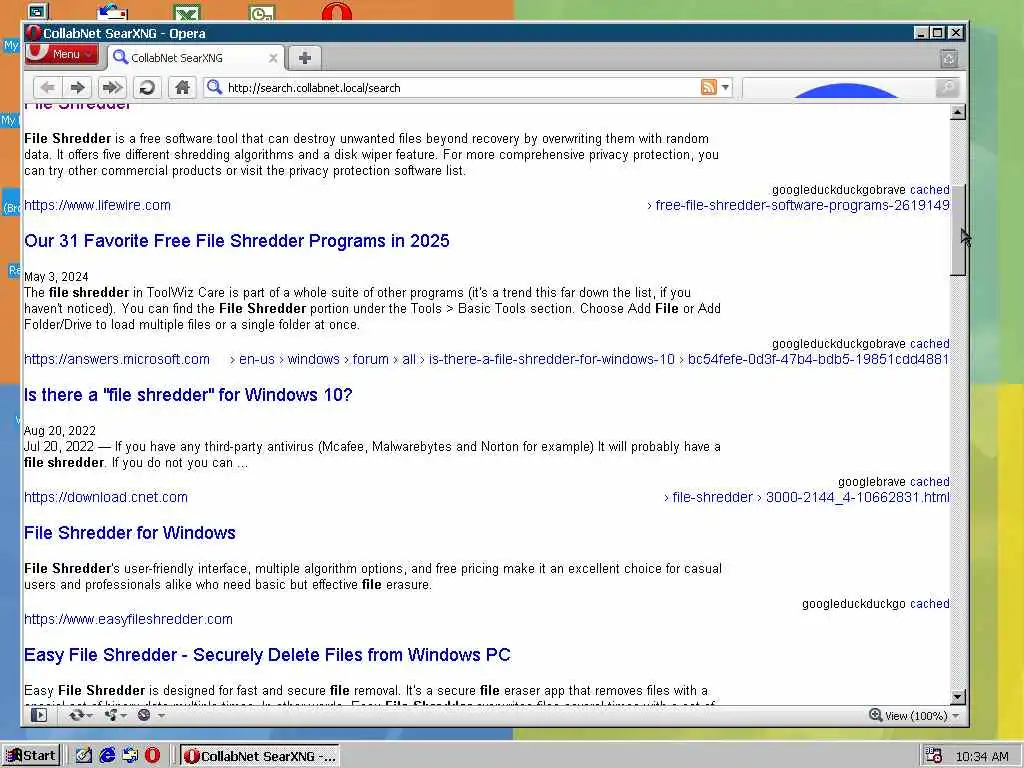Image resolution: width=1024 pixels, height=768 pixels.
Task: Toggle the panels button in status bar
Action: [x=39, y=715]
